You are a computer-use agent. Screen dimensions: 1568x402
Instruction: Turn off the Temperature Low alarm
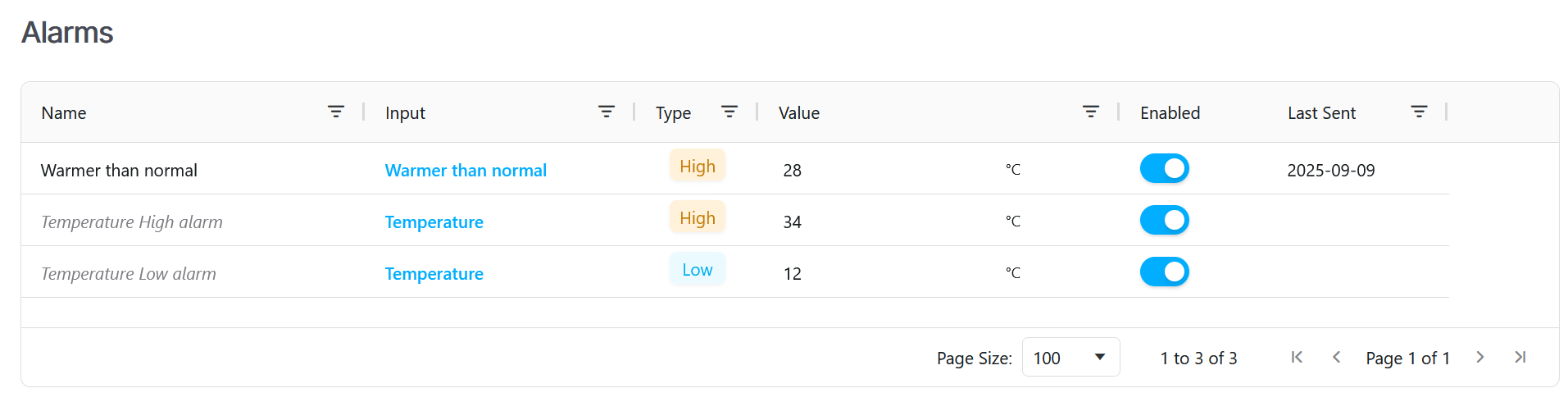click(x=1164, y=272)
